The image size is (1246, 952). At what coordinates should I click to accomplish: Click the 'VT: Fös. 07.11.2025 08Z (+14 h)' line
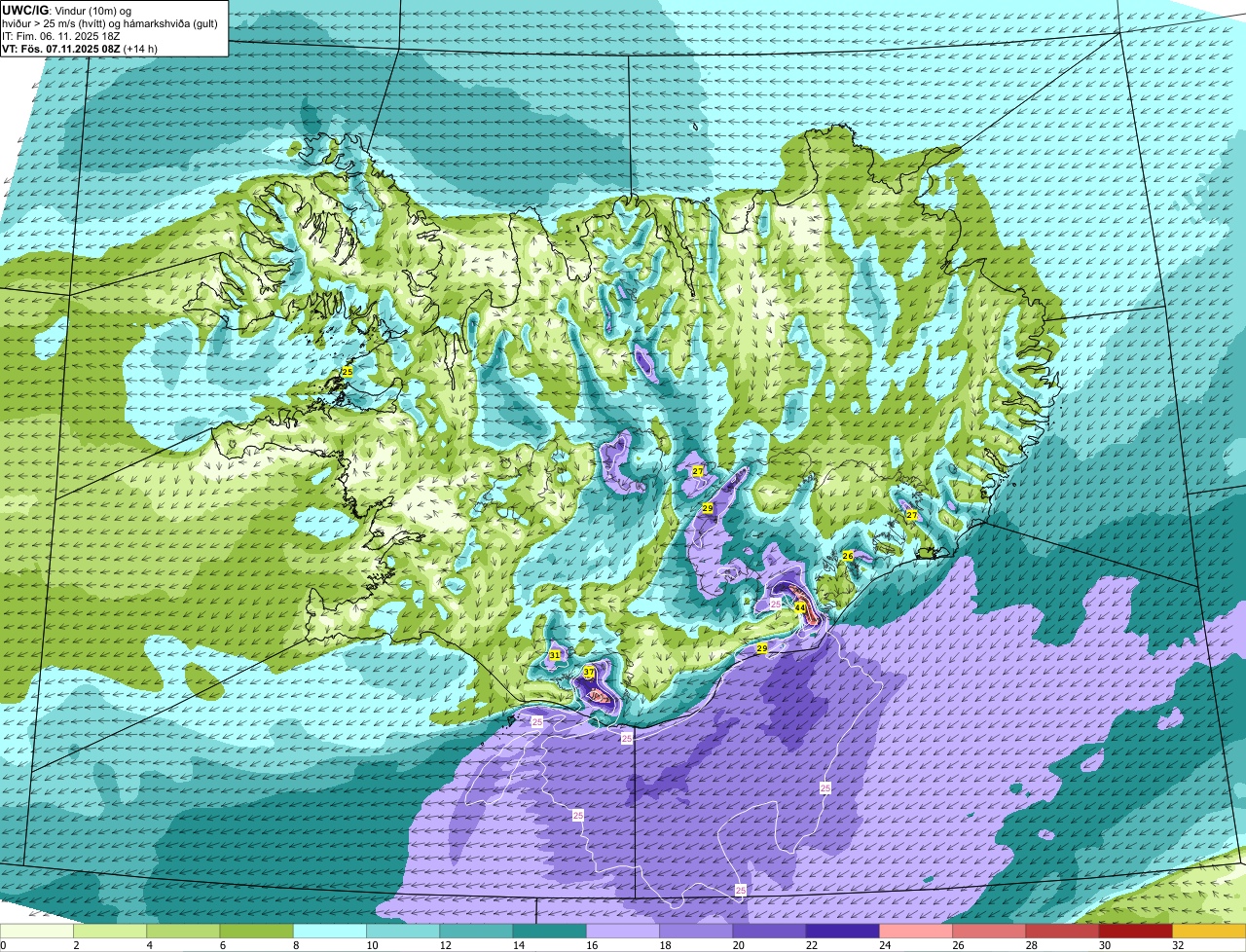[80, 48]
